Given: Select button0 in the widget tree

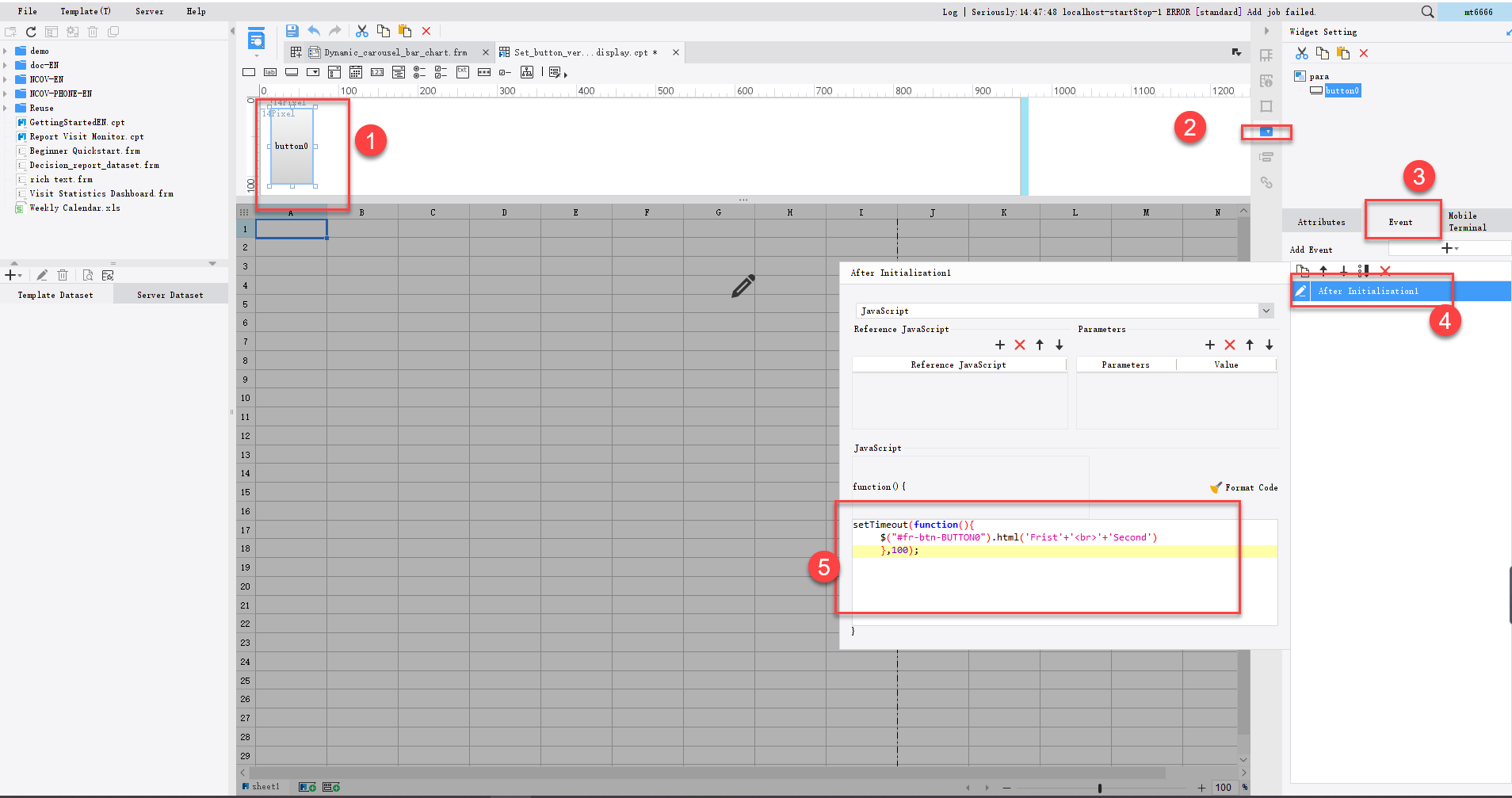Looking at the screenshot, I should pos(1342,90).
